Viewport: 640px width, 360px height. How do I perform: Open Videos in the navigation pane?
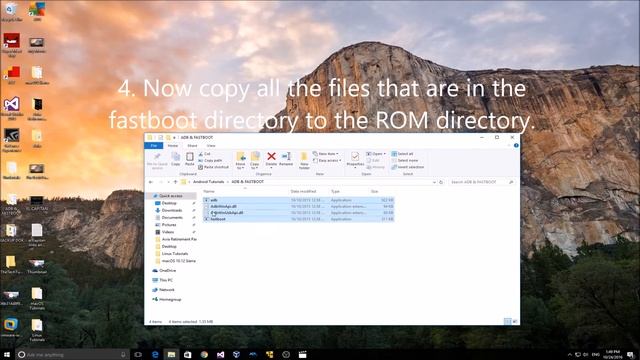click(x=168, y=232)
